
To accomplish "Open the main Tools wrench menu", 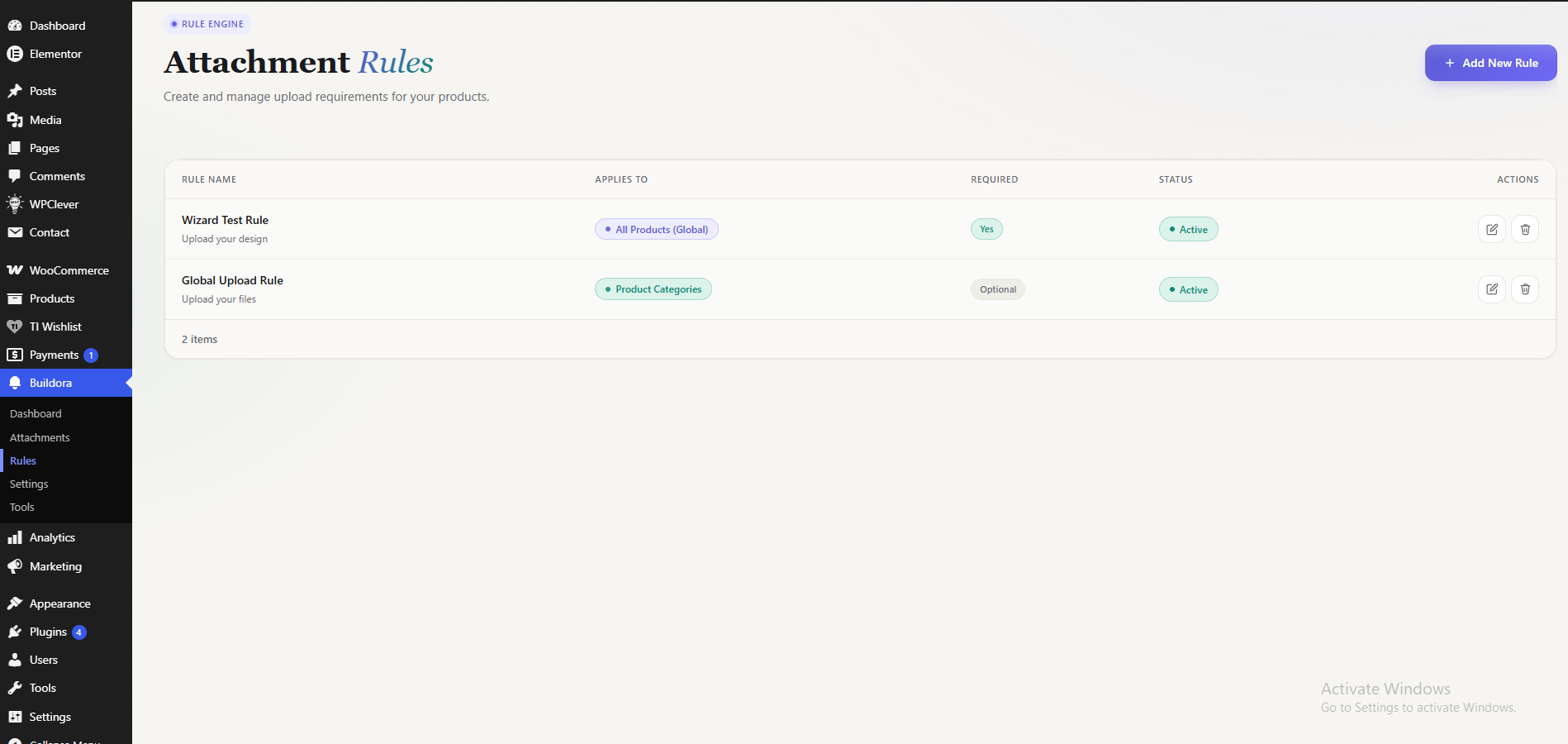I will pyautogui.click(x=66, y=688).
